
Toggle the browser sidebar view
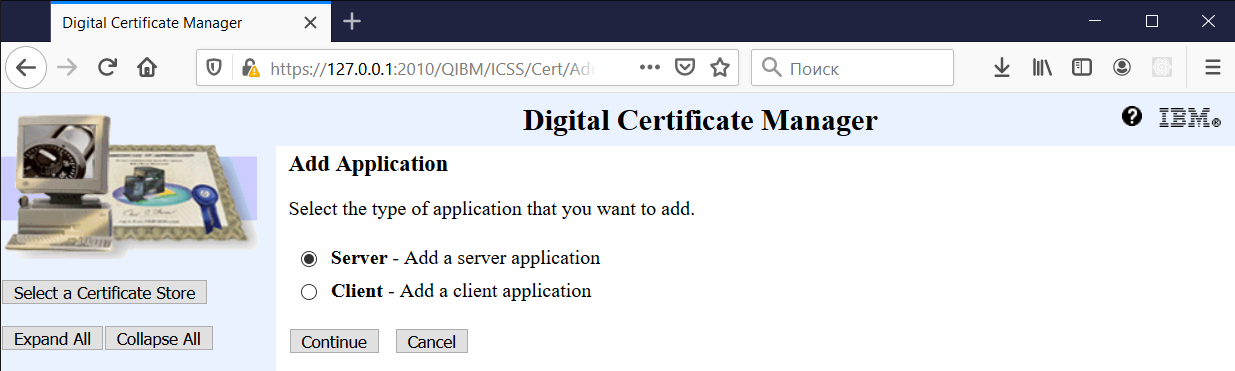coord(1081,68)
